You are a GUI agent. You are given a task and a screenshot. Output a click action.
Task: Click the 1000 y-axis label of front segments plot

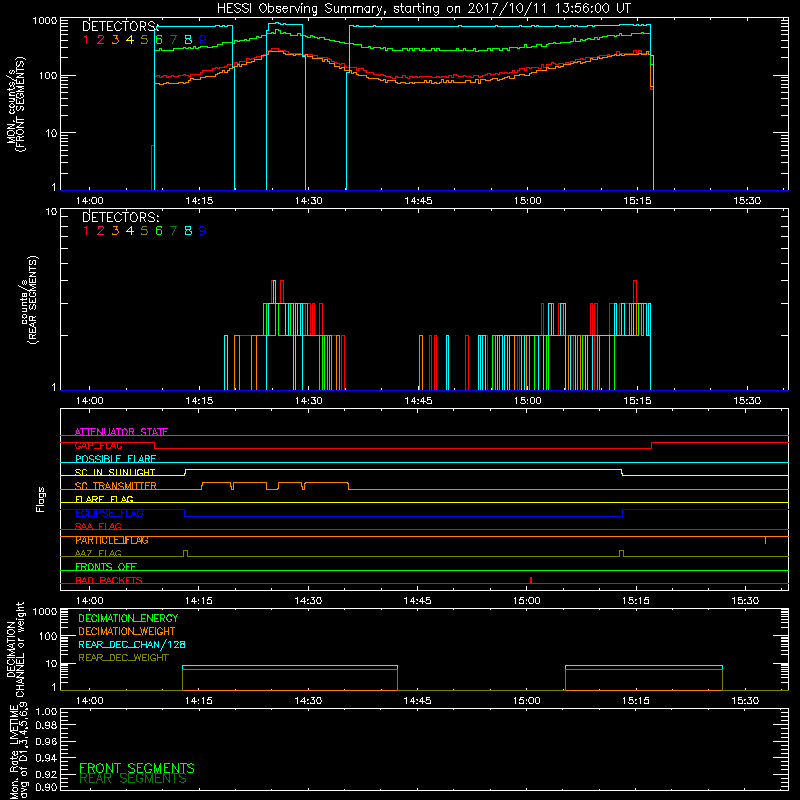point(45,21)
